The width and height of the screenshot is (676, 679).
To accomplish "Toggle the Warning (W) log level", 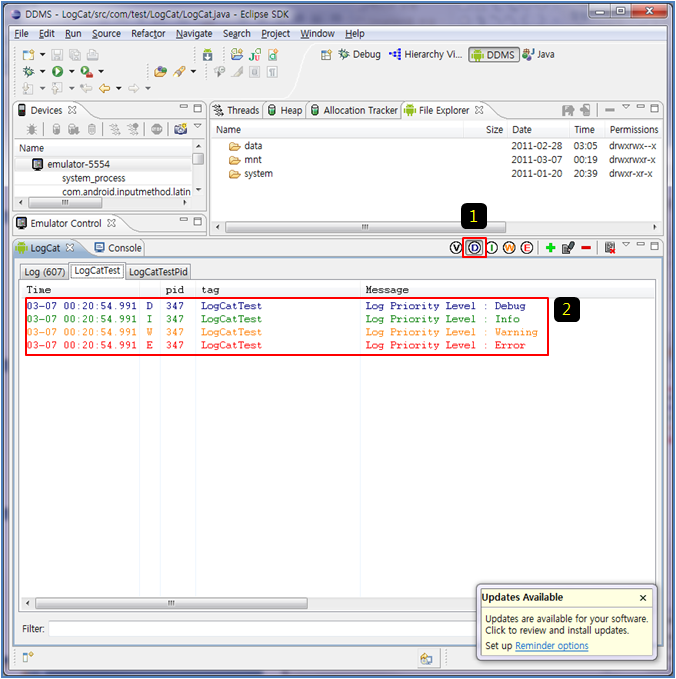I will pyautogui.click(x=509, y=248).
